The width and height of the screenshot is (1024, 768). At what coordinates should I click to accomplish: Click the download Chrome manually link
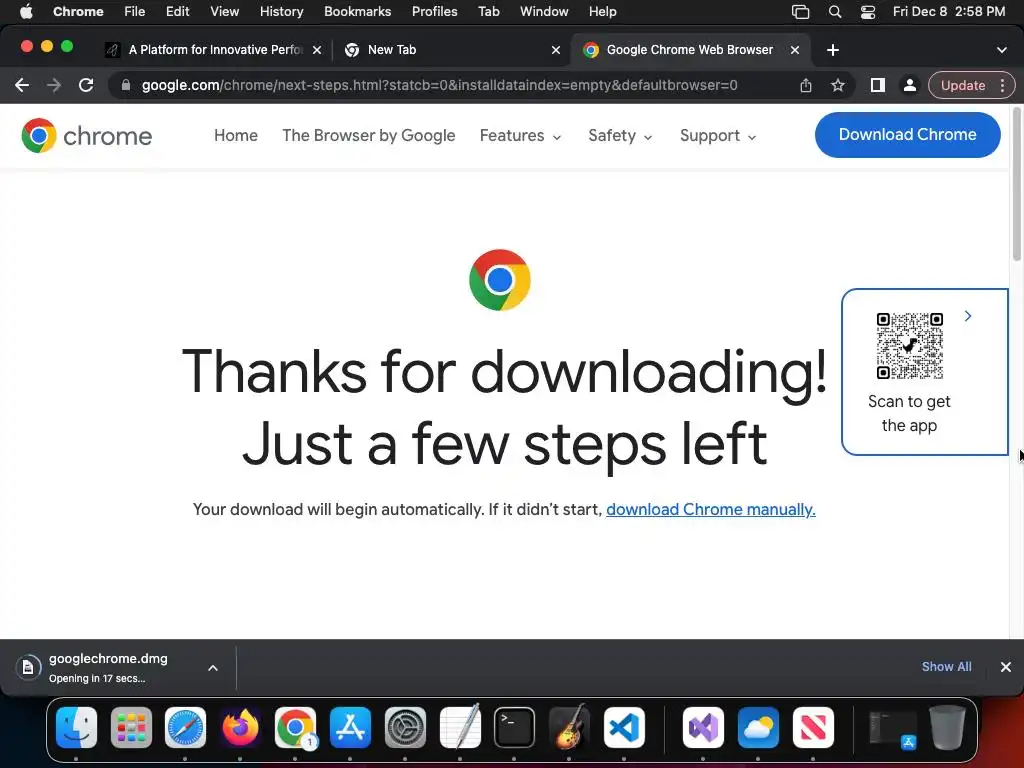click(711, 509)
